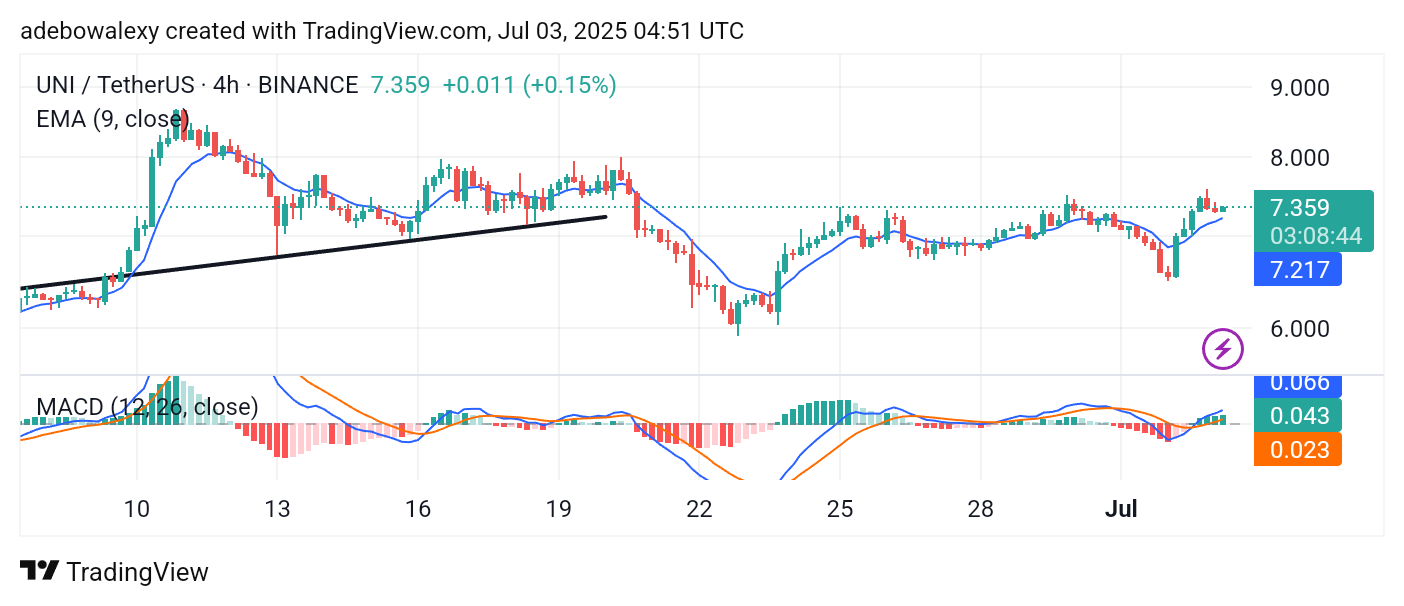Click the current price label 7.359 on axis
The width and height of the screenshot is (1404, 606).
[x=1299, y=208]
